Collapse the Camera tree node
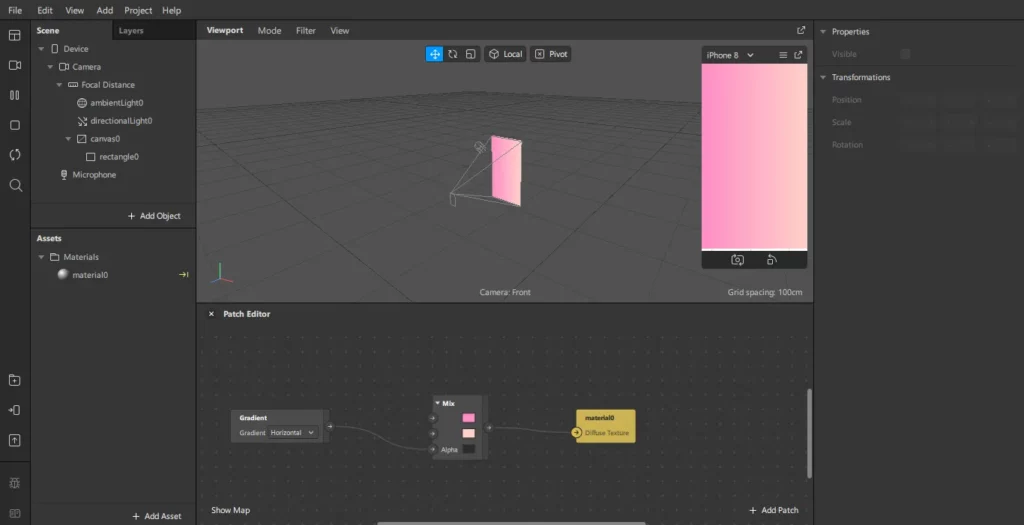This screenshot has width=1024, height=525. (x=50, y=67)
